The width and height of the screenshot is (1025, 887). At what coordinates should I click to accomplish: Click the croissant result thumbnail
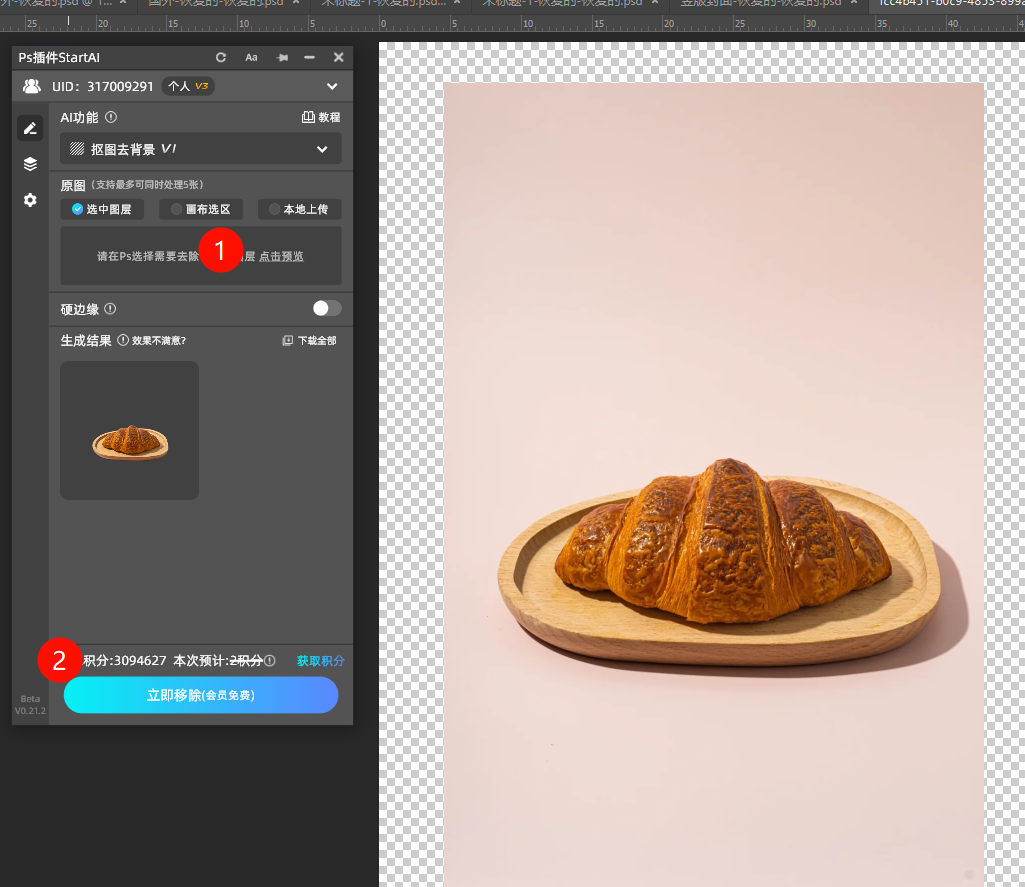tap(130, 431)
